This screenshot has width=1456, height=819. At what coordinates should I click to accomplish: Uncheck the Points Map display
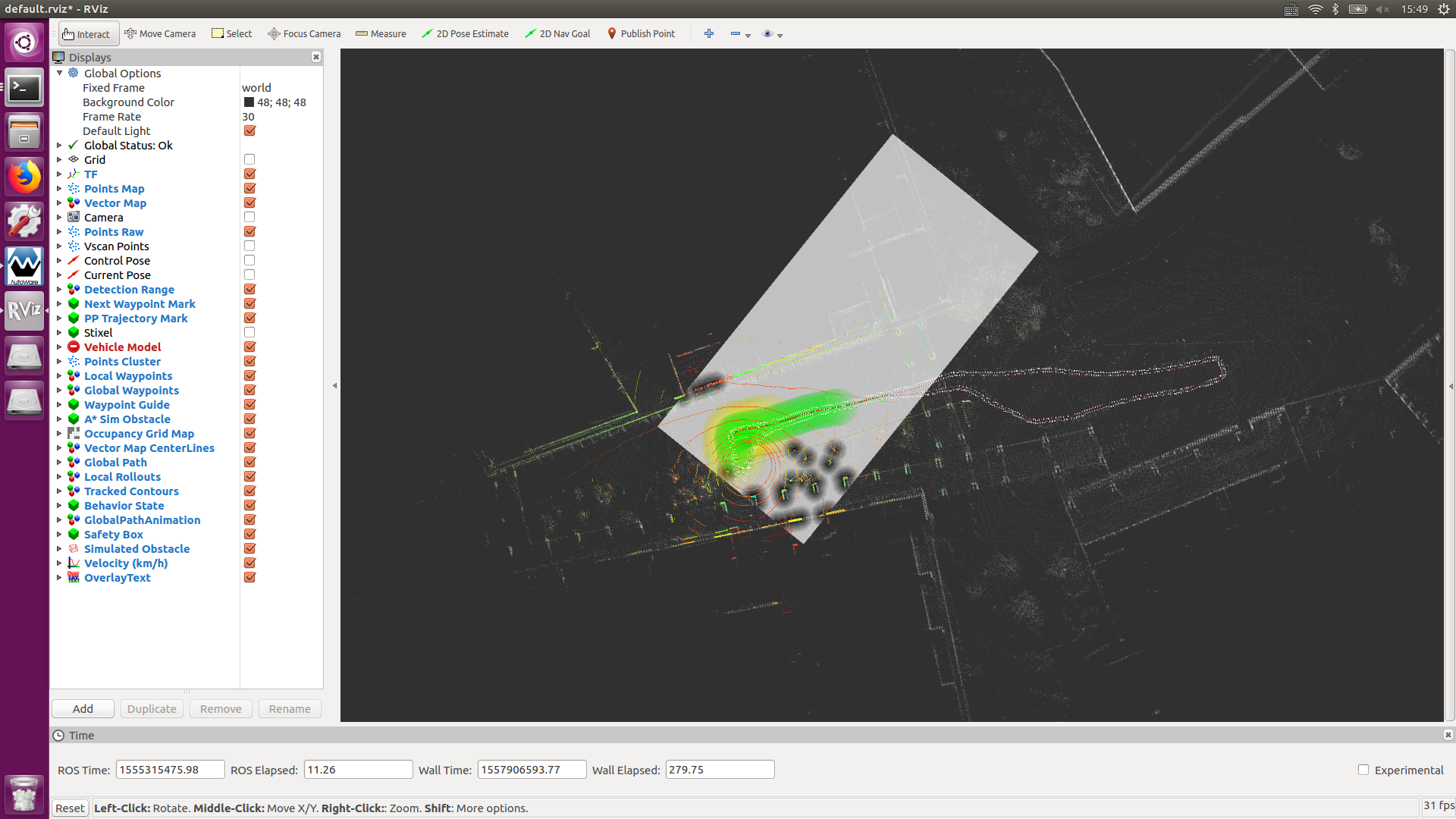[x=249, y=188]
